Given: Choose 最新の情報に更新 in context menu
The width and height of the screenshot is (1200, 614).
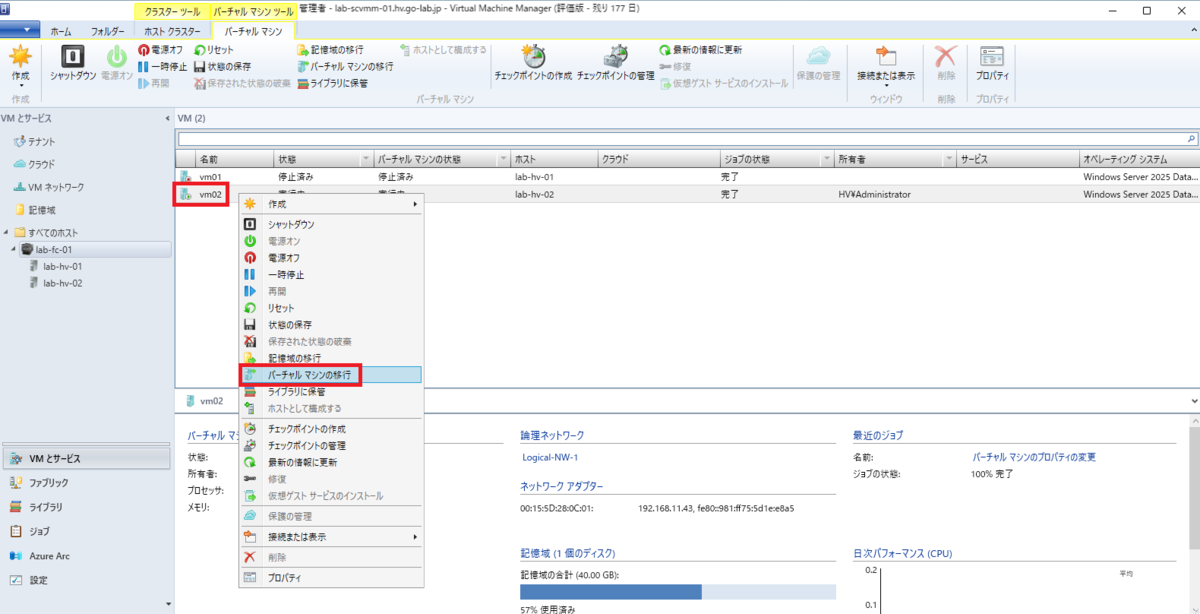Looking at the screenshot, I should coord(330,463).
